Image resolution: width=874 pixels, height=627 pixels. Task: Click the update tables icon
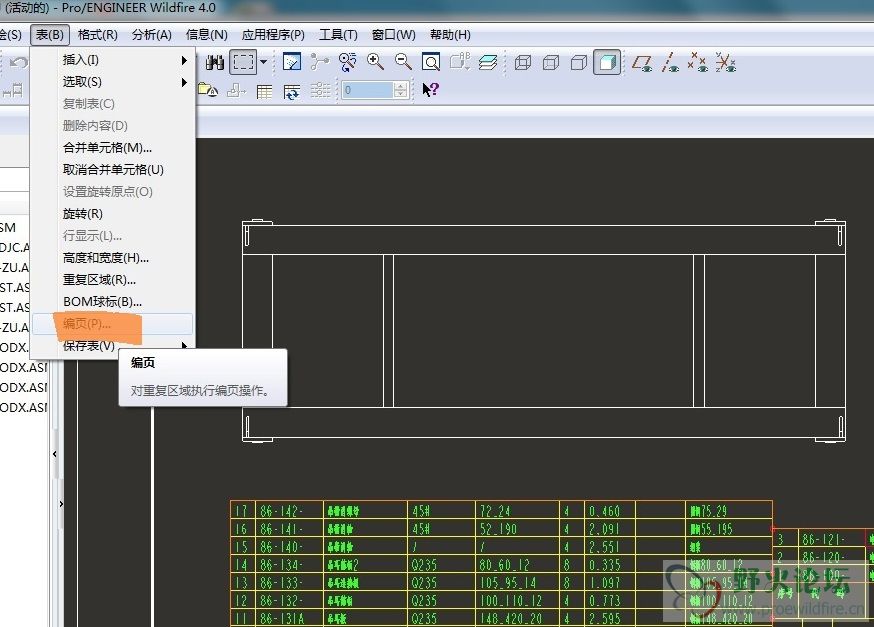(292, 91)
